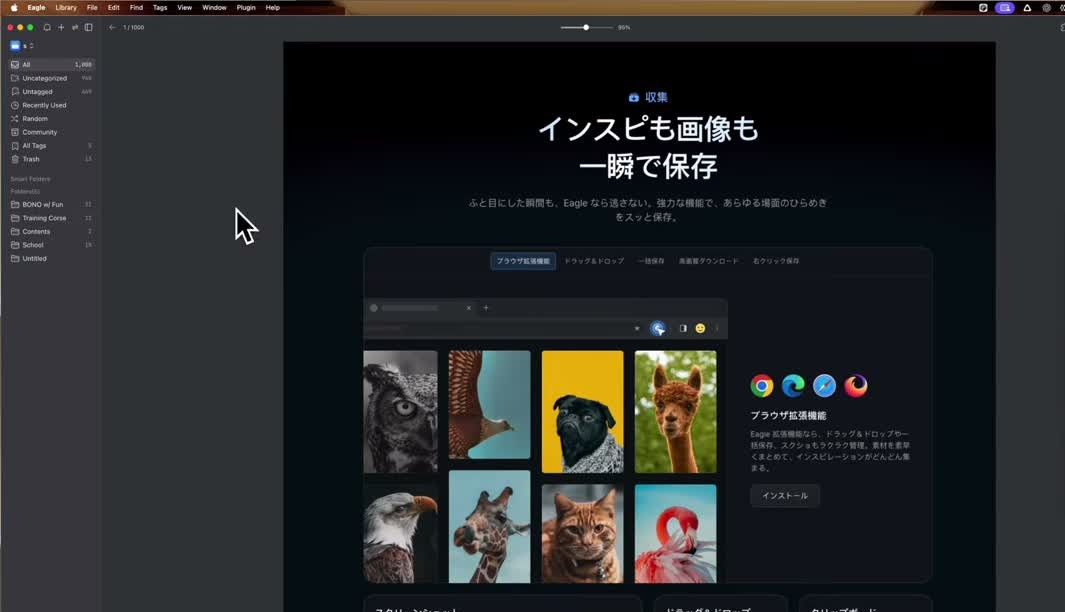Toggle the sidebar panel layout icon

pyautogui.click(x=88, y=27)
